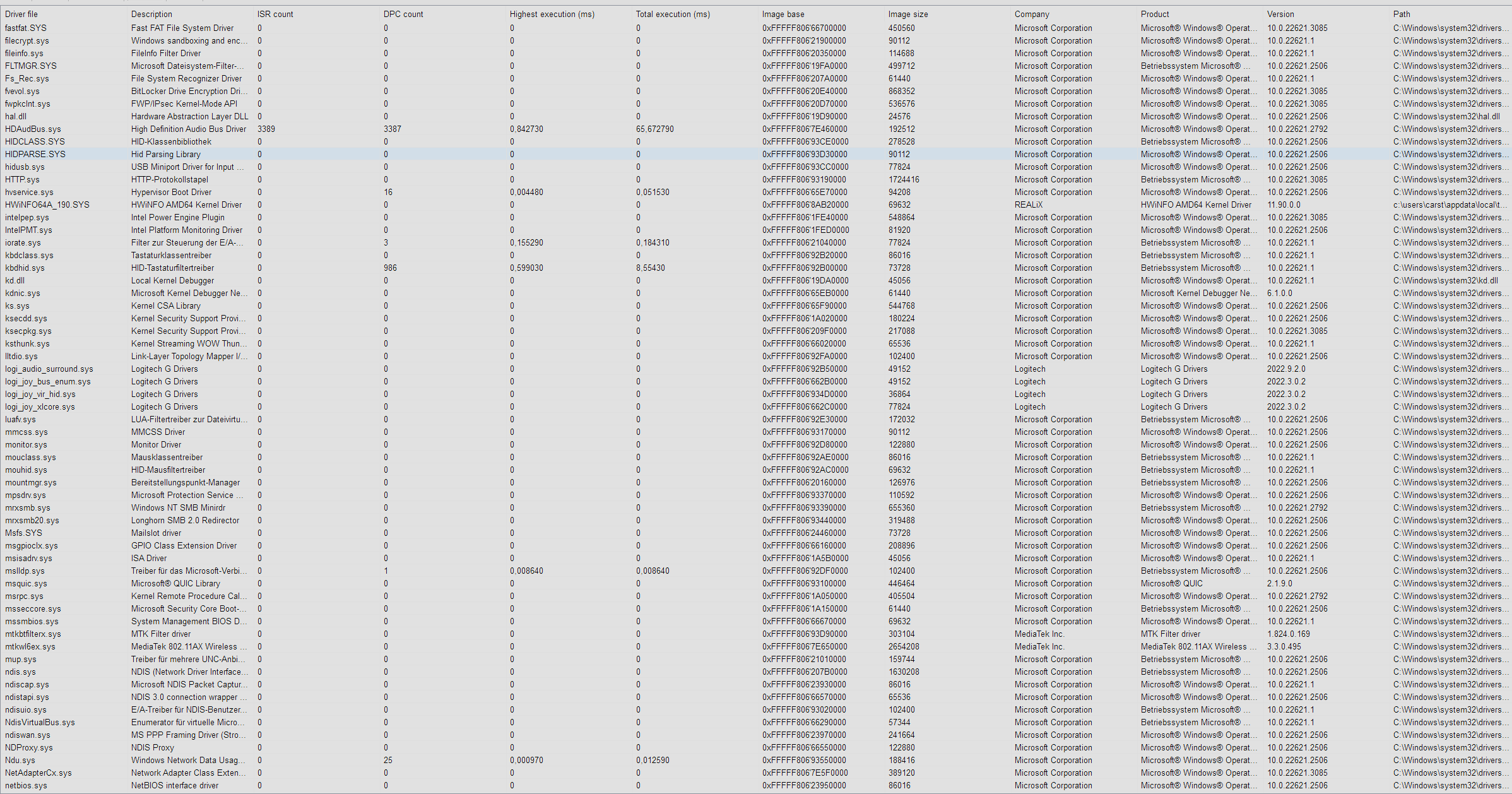Select the mtkwl6ex.sys MediaTek driver row
The image size is (1512, 794).
(30, 646)
